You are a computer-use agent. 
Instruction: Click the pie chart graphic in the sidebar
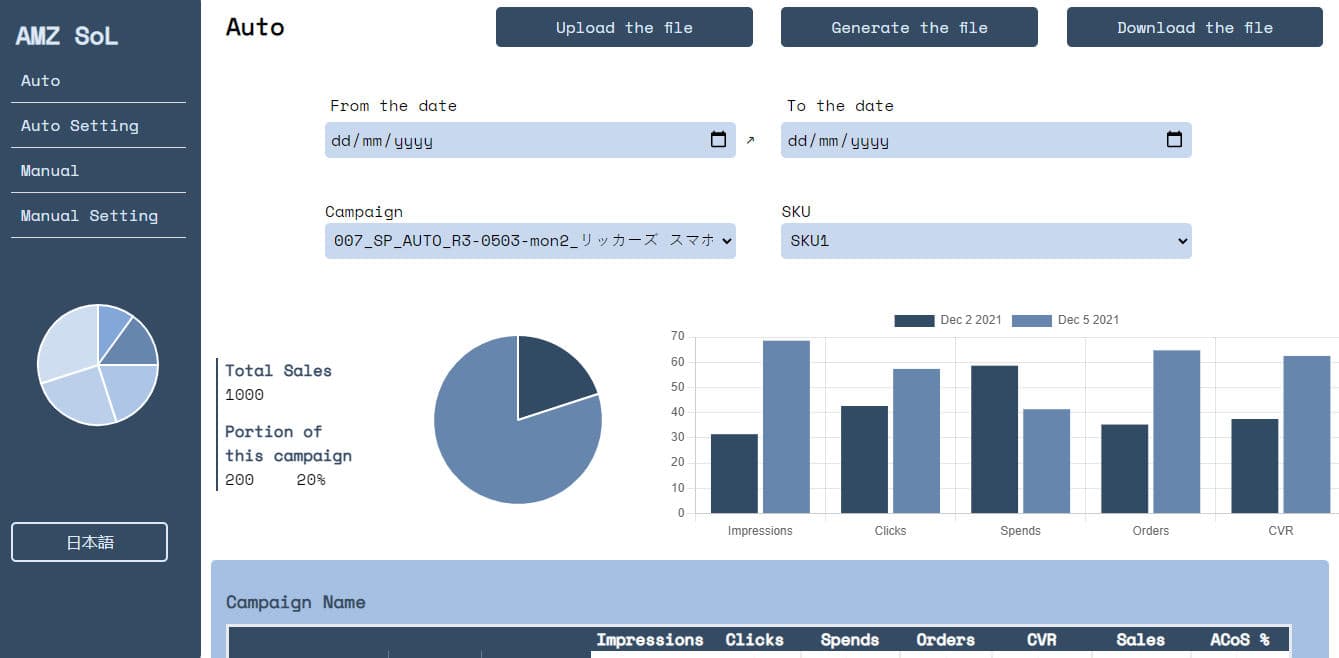click(97, 365)
